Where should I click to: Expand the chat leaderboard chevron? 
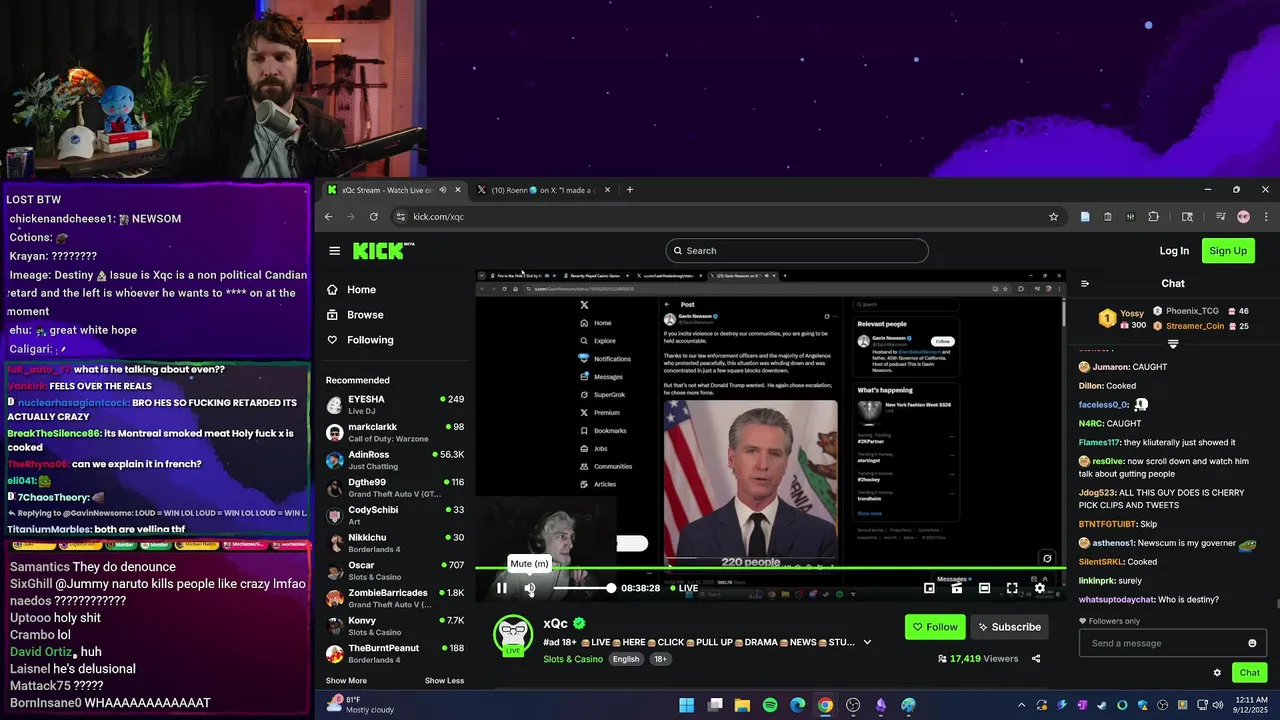1173,344
